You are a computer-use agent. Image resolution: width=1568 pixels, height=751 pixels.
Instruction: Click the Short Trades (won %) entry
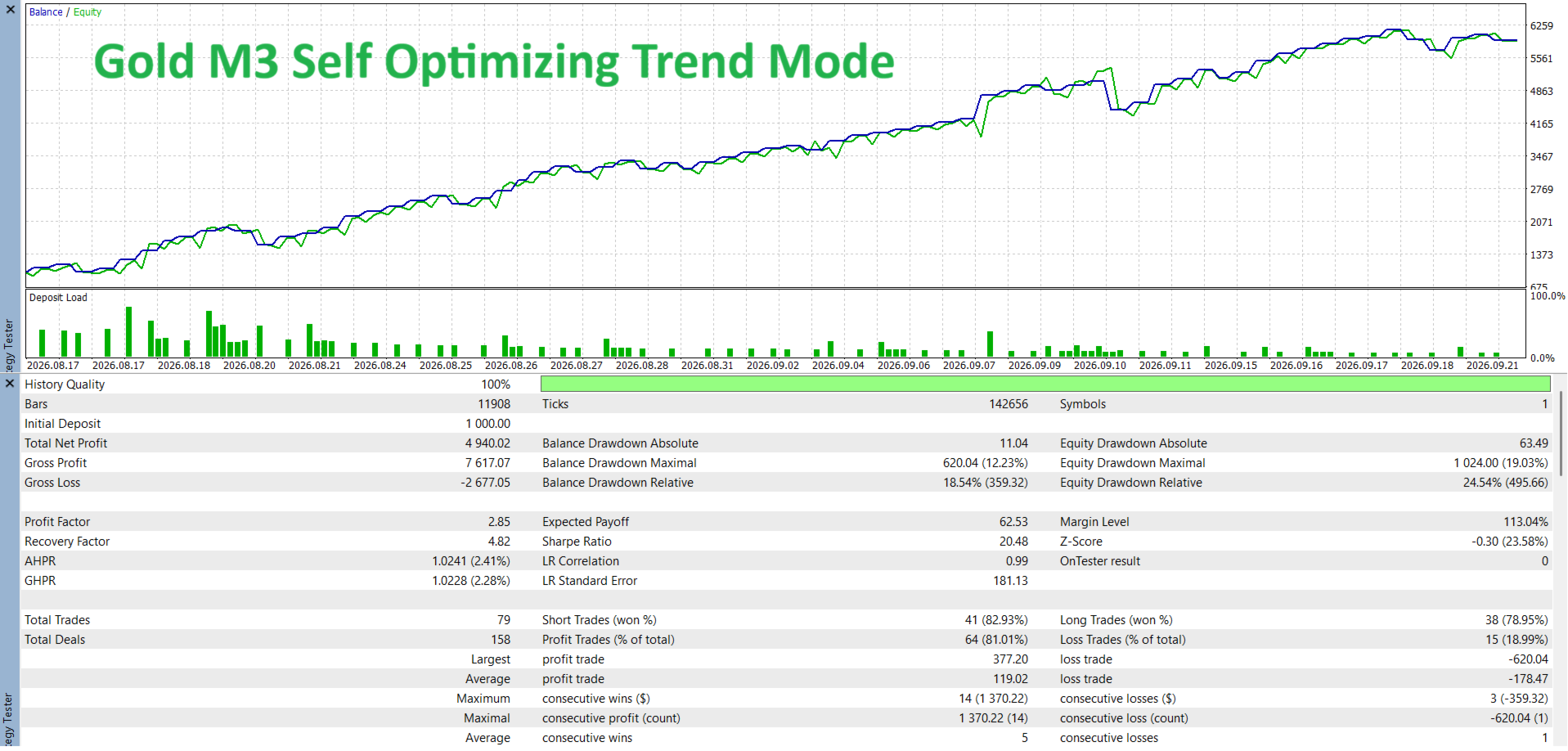pyautogui.click(x=599, y=620)
